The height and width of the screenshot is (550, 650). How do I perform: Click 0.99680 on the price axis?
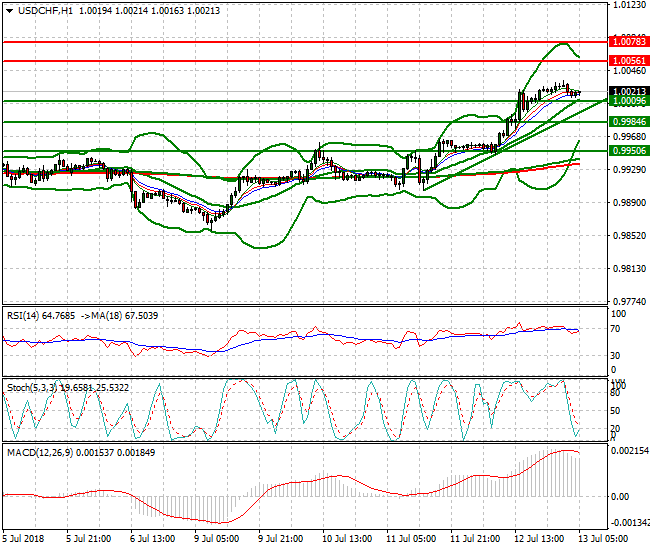pos(629,136)
